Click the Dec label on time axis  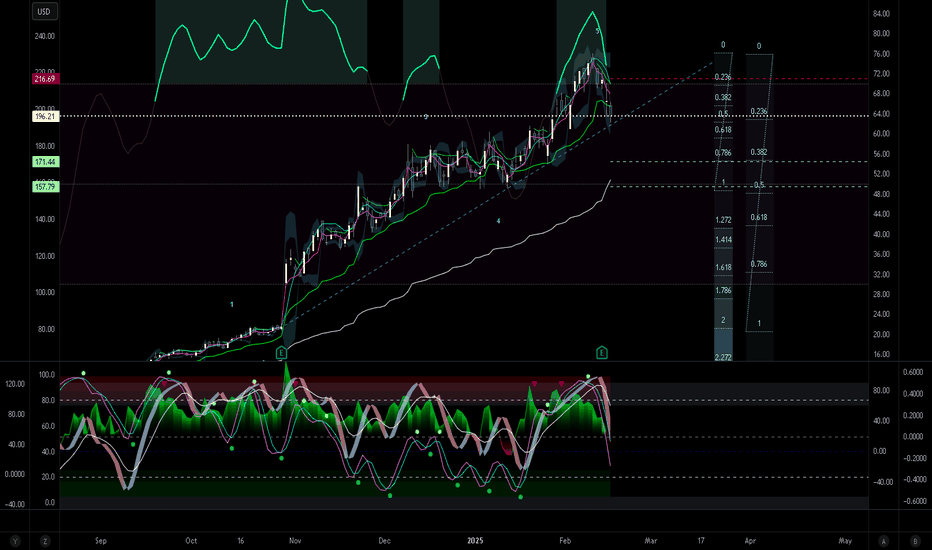pyautogui.click(x=385, y=540)
